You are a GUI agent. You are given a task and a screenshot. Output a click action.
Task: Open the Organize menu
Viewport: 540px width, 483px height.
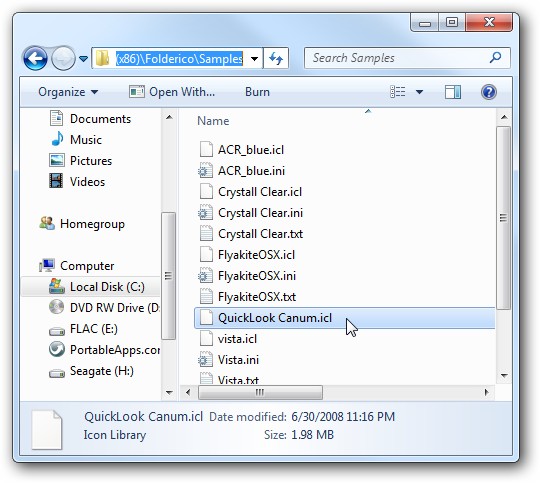pyautogui.click(x=68, y=92)
